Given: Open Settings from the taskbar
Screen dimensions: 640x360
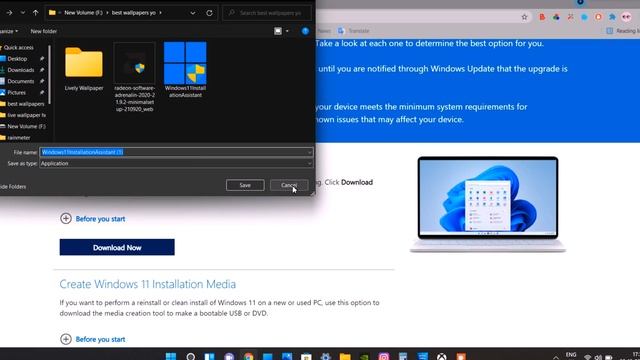Looking at the screenshot, I should point(325,356).
